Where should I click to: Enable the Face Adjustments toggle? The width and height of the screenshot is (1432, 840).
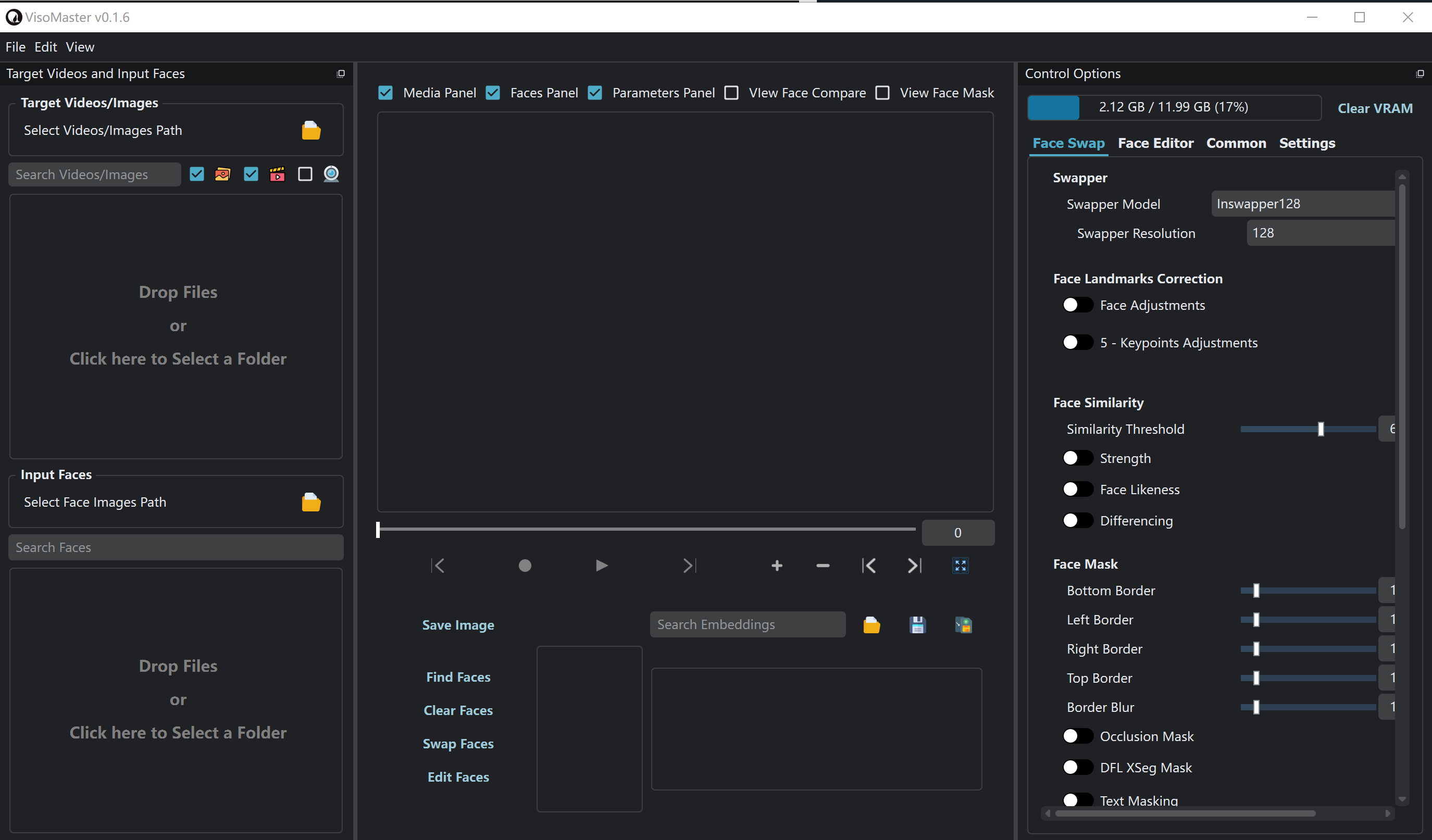click(1077, 305)
